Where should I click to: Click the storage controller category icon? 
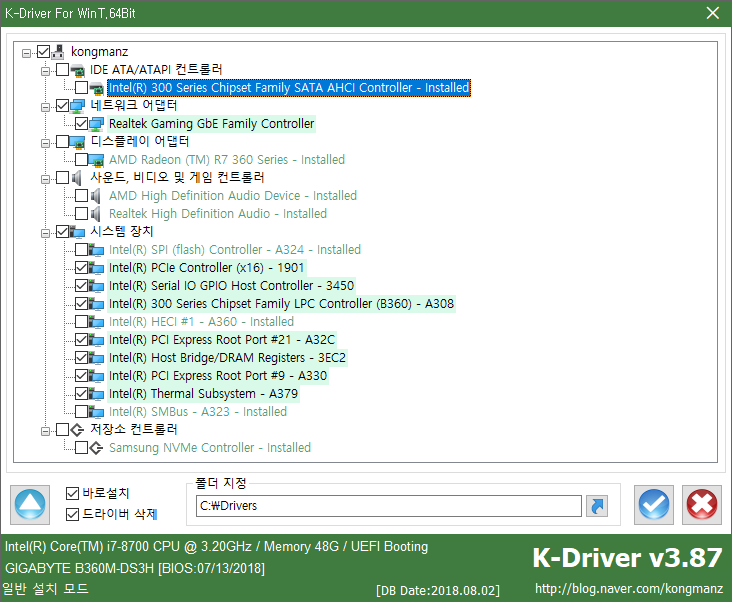77,430
